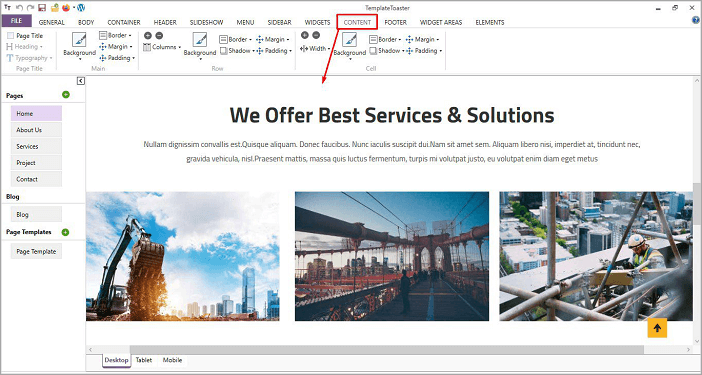702x375 pixels.
Task: Click the WordPress icon in the quick access bar
Action: 81,8
